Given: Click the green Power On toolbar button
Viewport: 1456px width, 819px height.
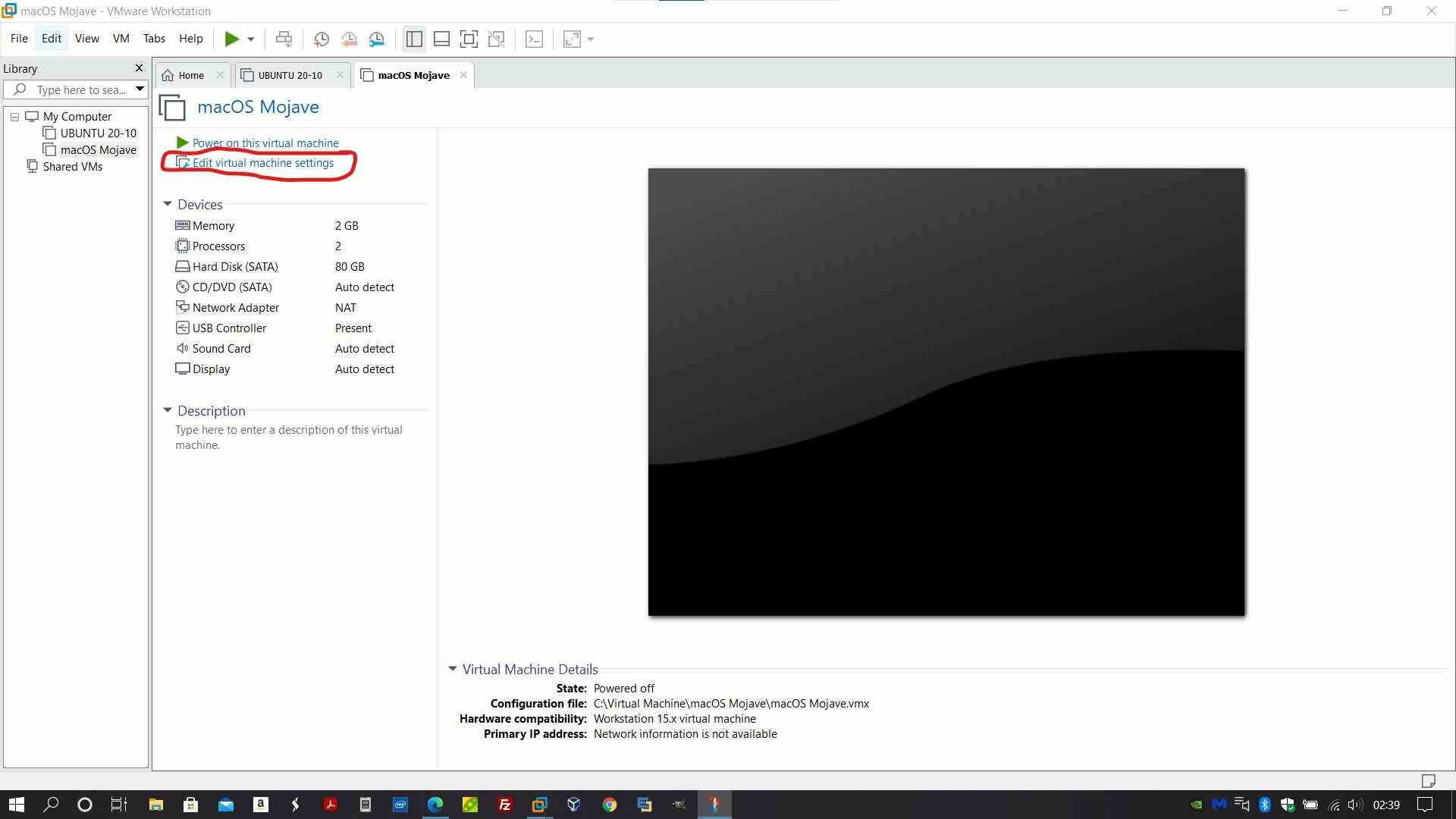Looking at the screenshot, I should pos(232,39).
